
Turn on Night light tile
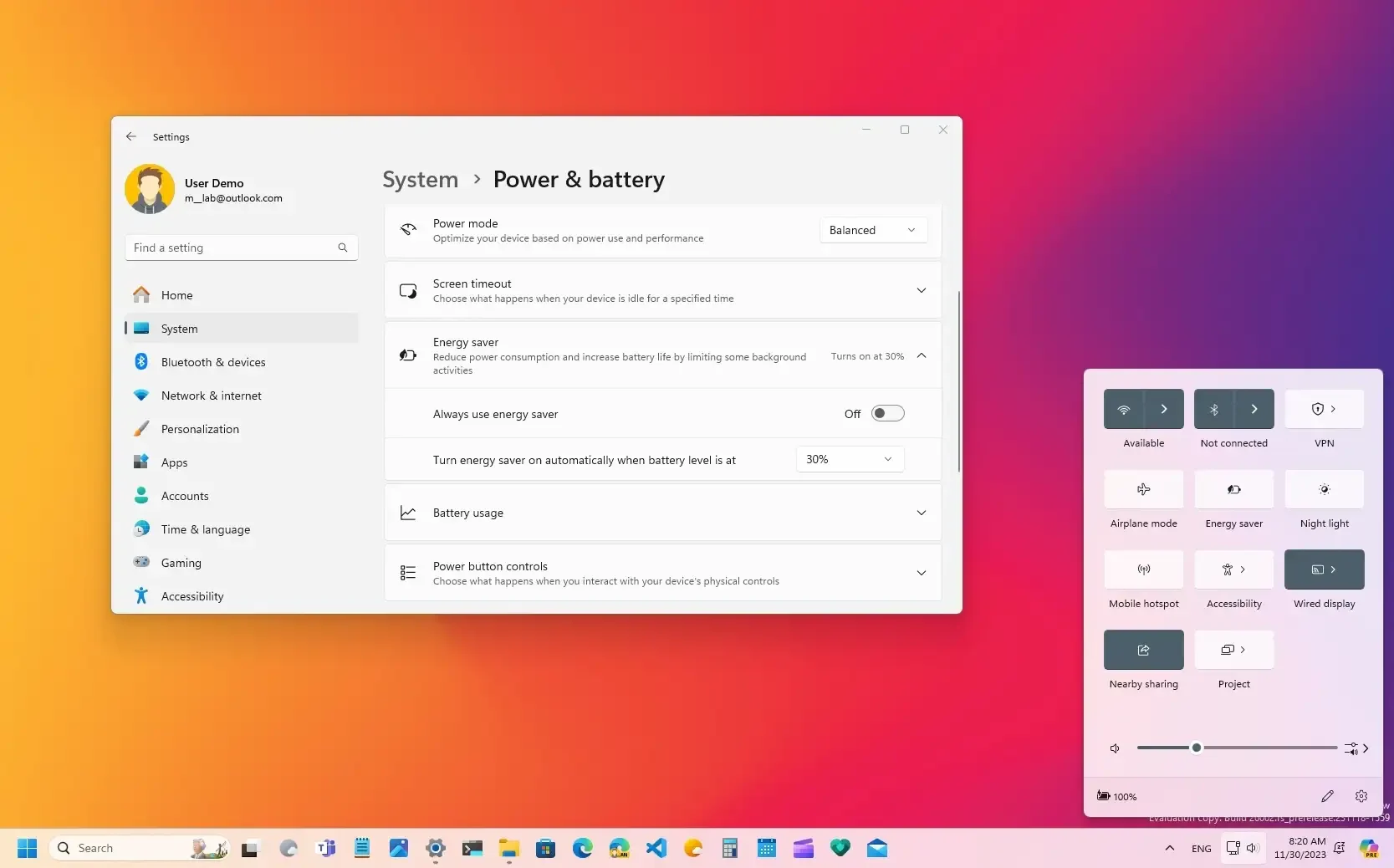tap(1325, 489)
